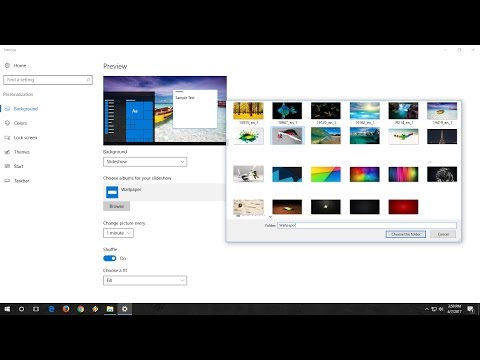Open File Explorer from the taskbar
480x360 pixels.
(110, 309)
